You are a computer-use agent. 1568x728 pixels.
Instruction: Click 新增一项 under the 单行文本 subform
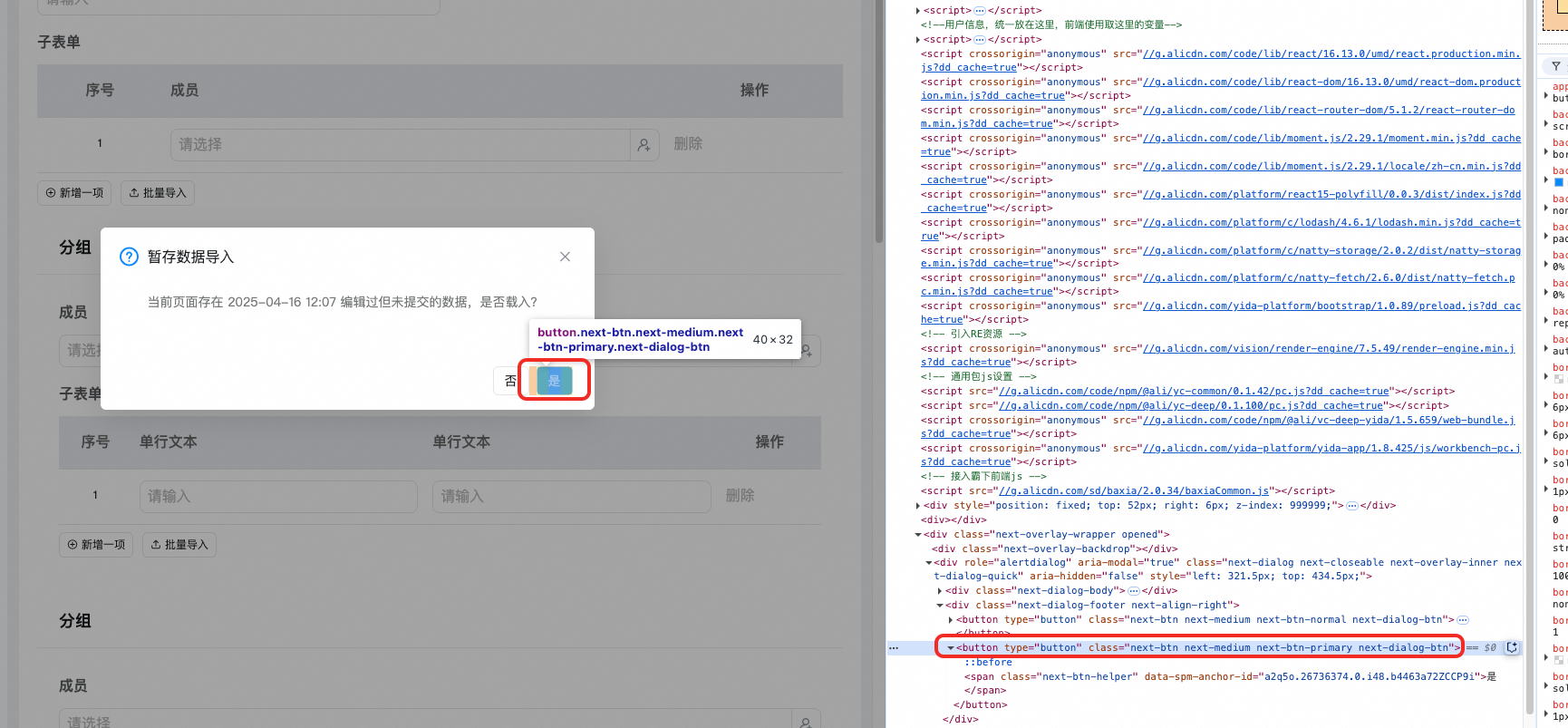coord(96,545)
